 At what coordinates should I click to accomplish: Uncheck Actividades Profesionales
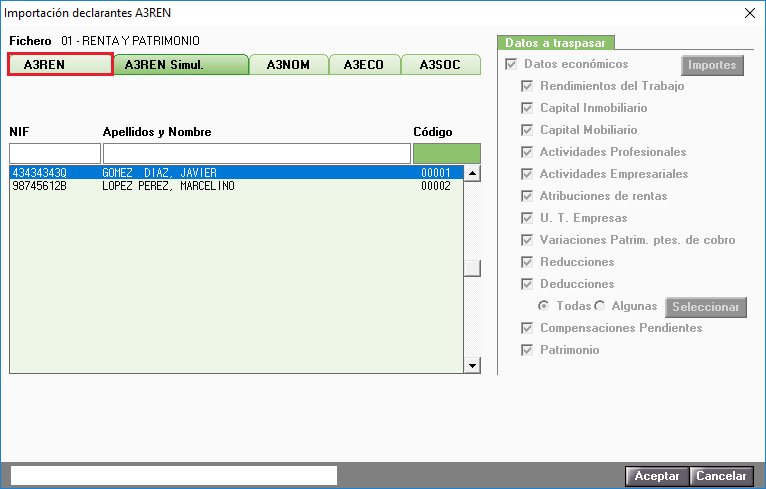[x=527, y=152]
